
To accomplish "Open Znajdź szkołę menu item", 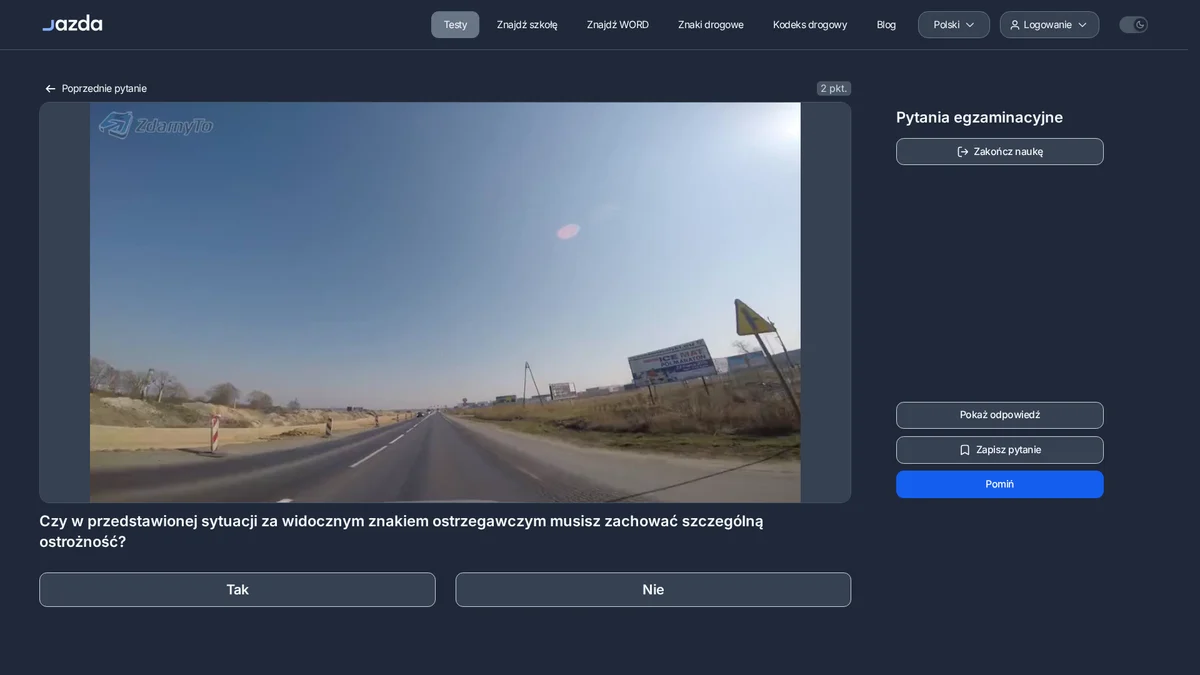I will click(x=527, y=25).
